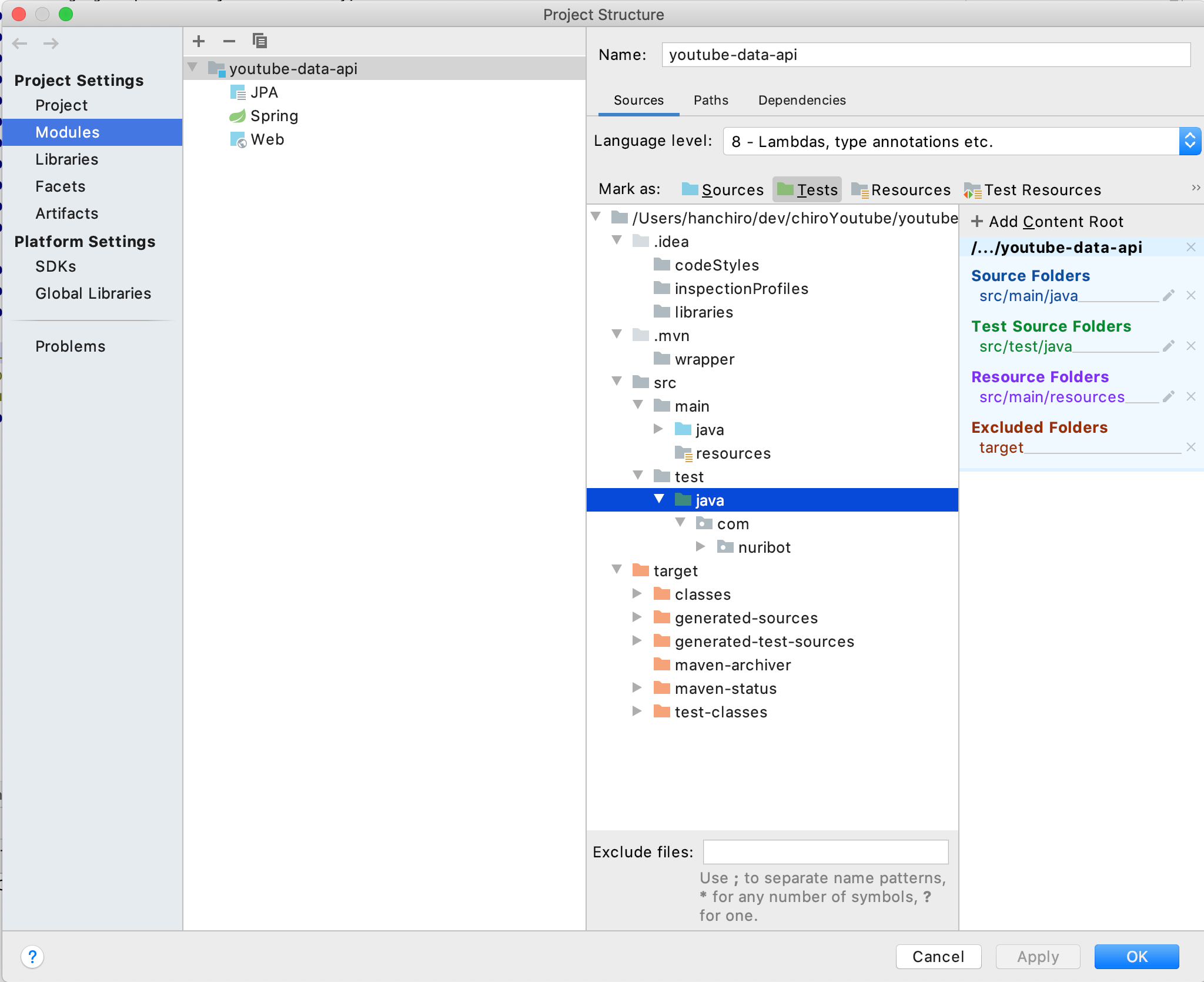Expand the generated-sources folder
The width and height of the screenshot is (1204, 982).
click(x=637, y=617)
